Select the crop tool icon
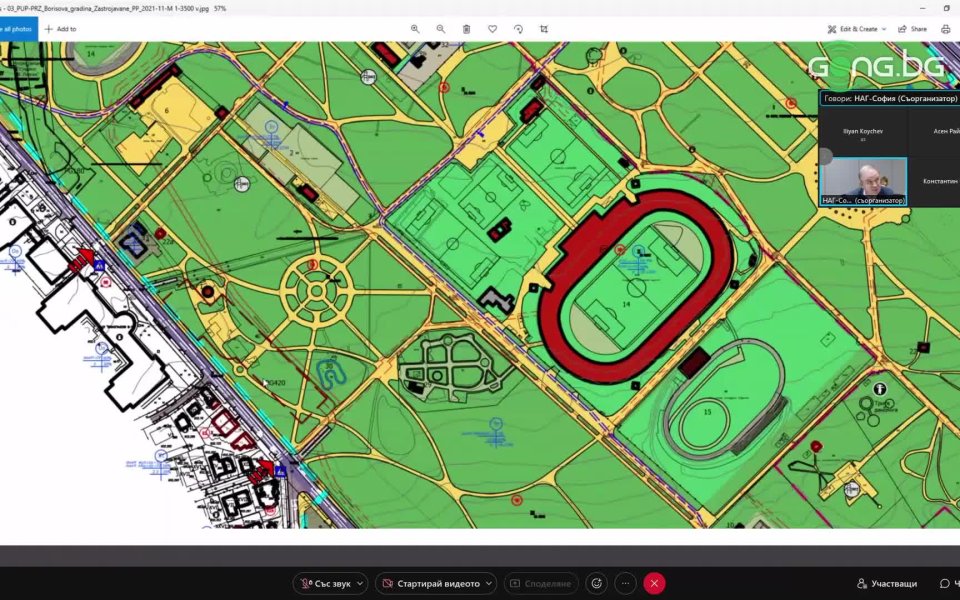 tap(544, 29)
